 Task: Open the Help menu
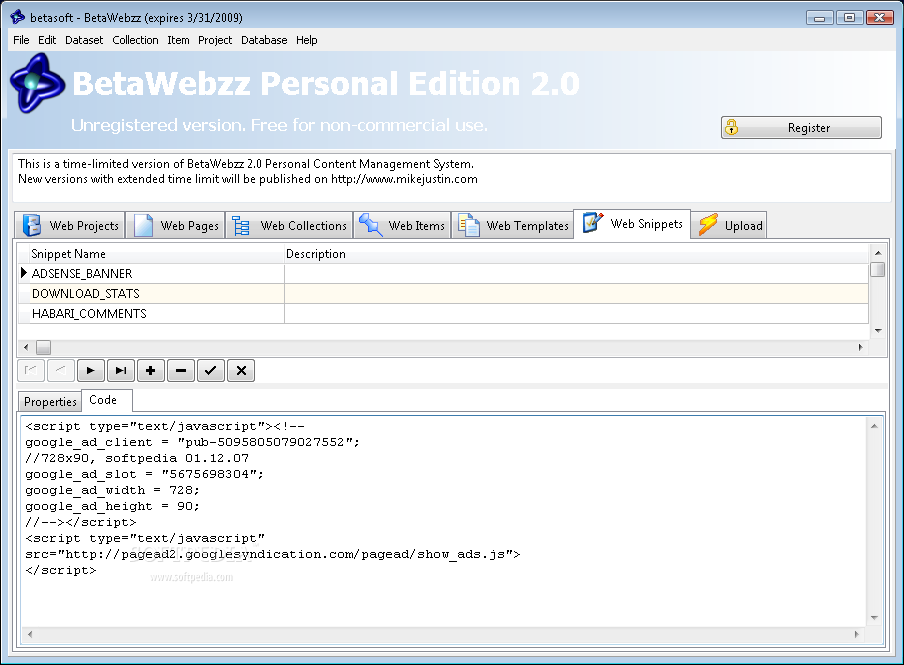307,40
